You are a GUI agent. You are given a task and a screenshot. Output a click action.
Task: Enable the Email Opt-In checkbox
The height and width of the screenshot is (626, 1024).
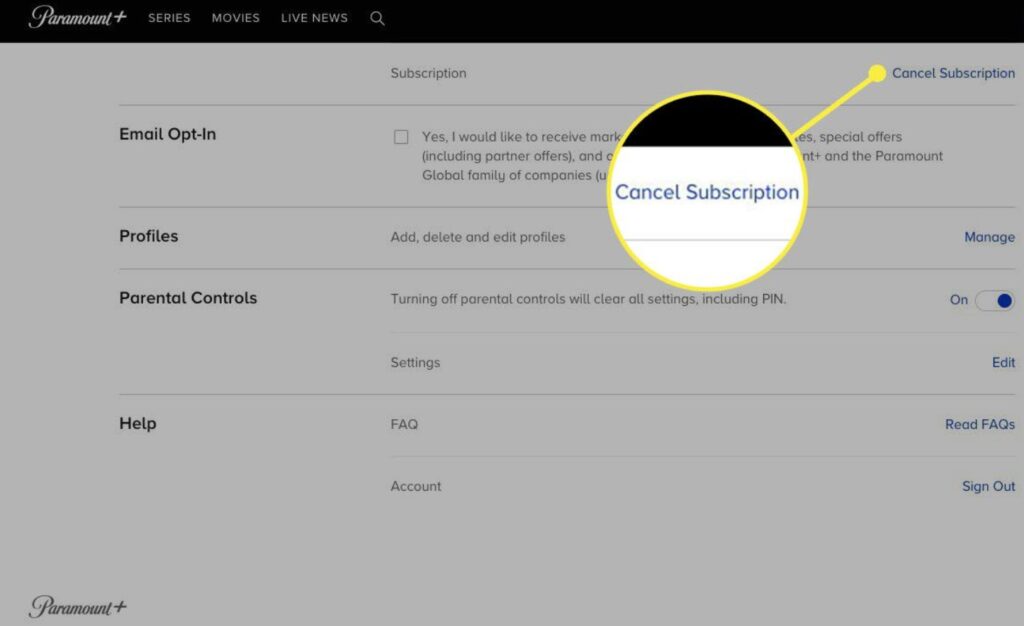401,136
